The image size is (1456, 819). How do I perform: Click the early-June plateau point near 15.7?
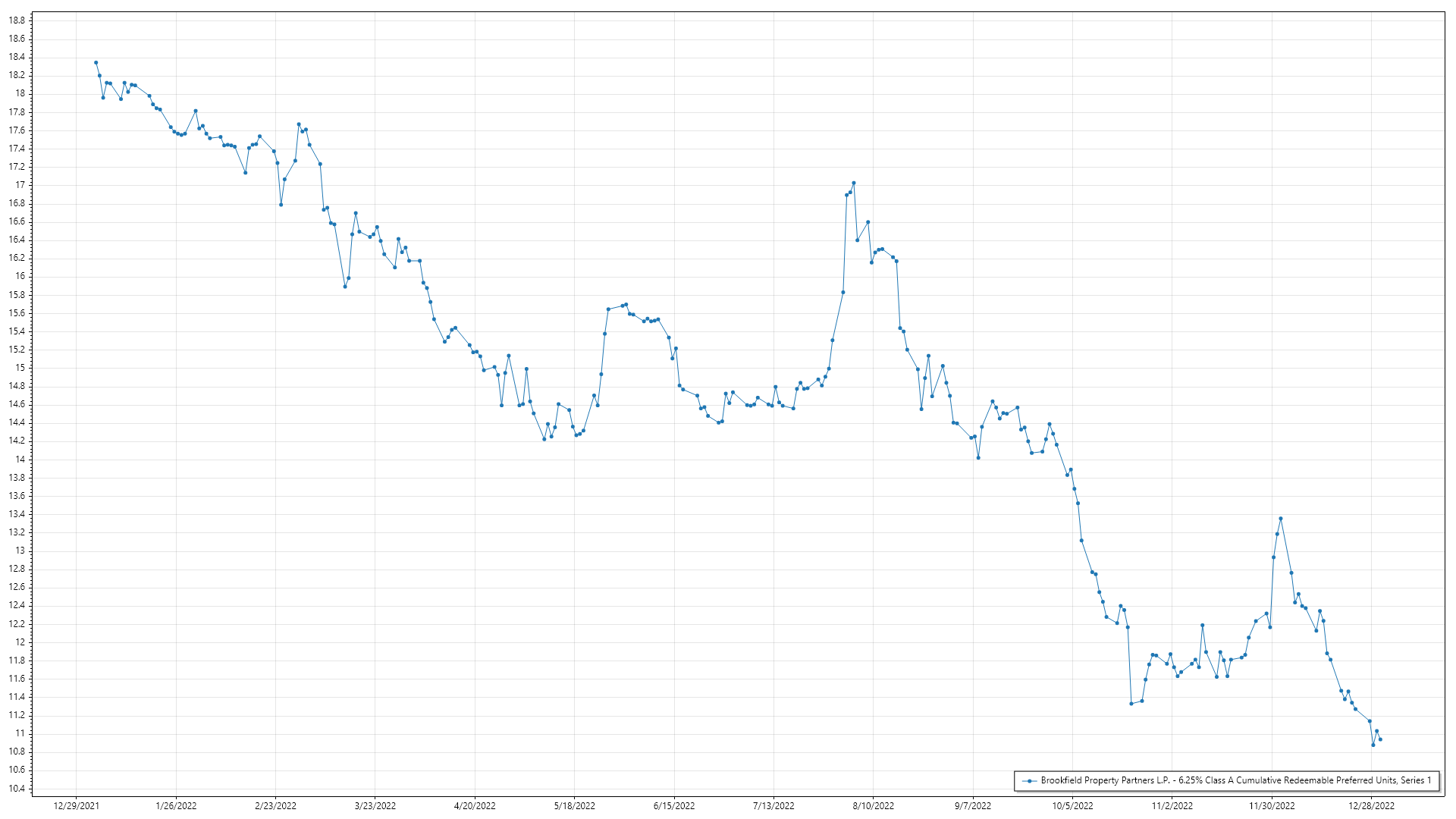point(626,304)
